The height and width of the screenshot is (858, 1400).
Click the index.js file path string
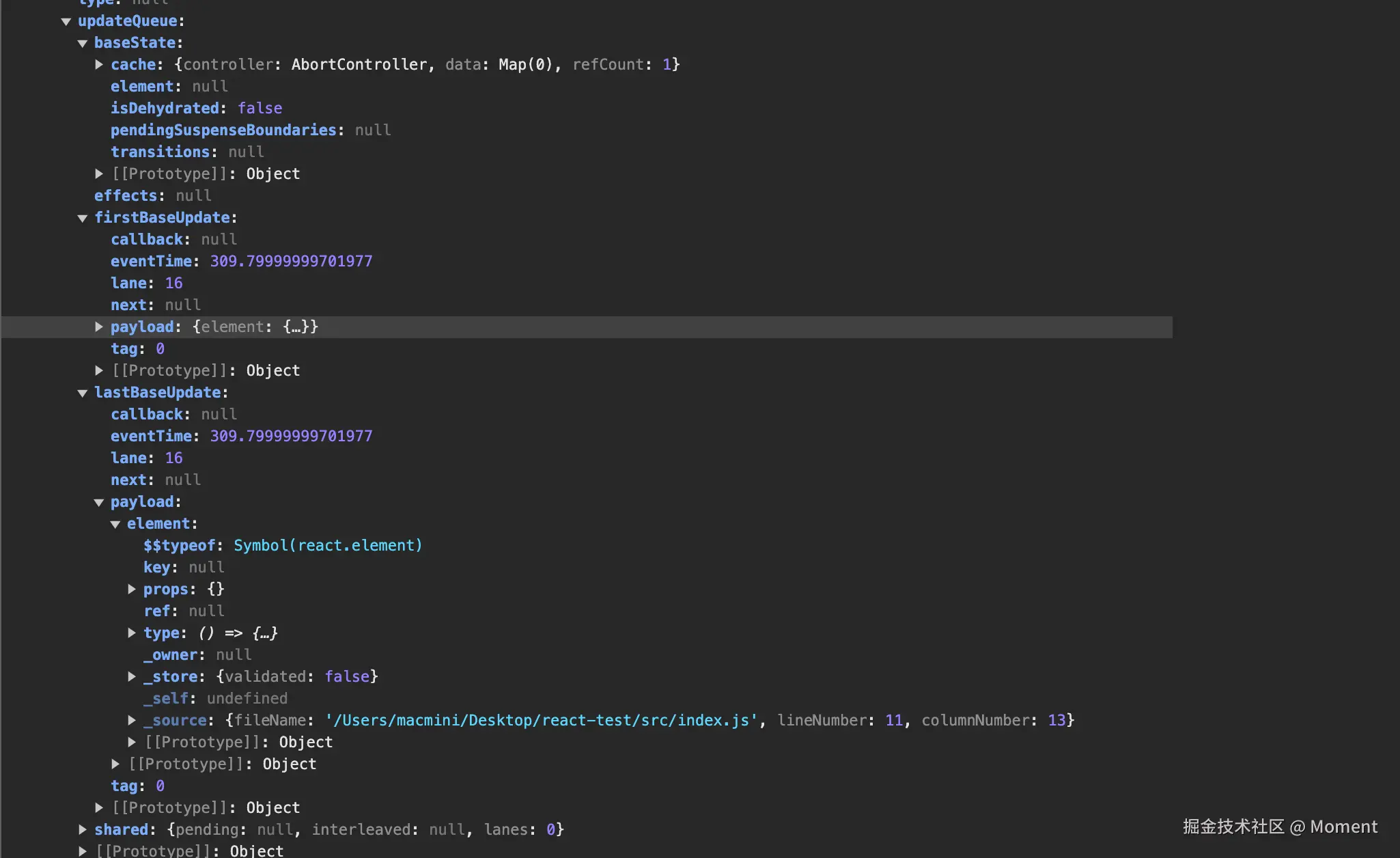click(x=541, y=720)
